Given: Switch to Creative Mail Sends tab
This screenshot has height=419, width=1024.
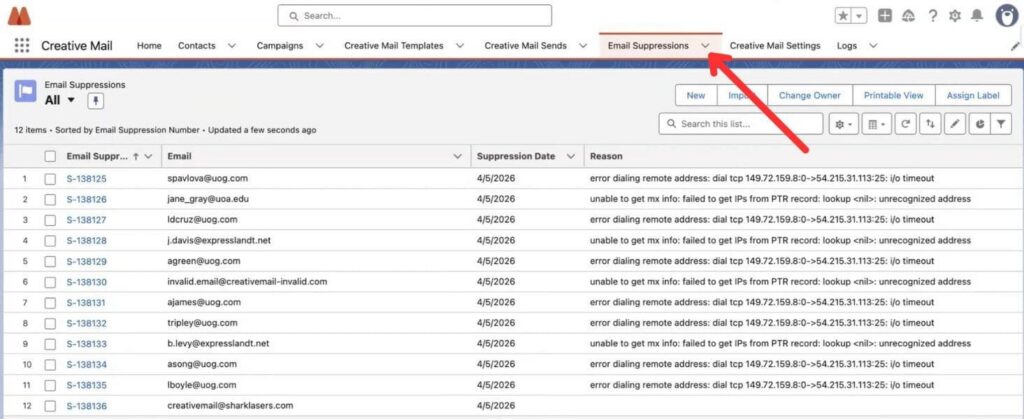Looking at the screenshot, I should tap(526, 46).
